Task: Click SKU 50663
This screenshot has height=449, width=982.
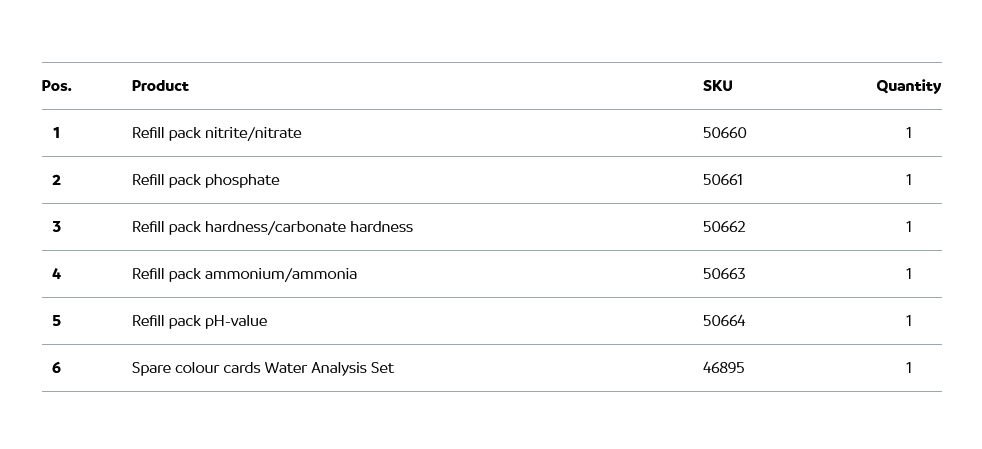Action: [x=724, y=274]
